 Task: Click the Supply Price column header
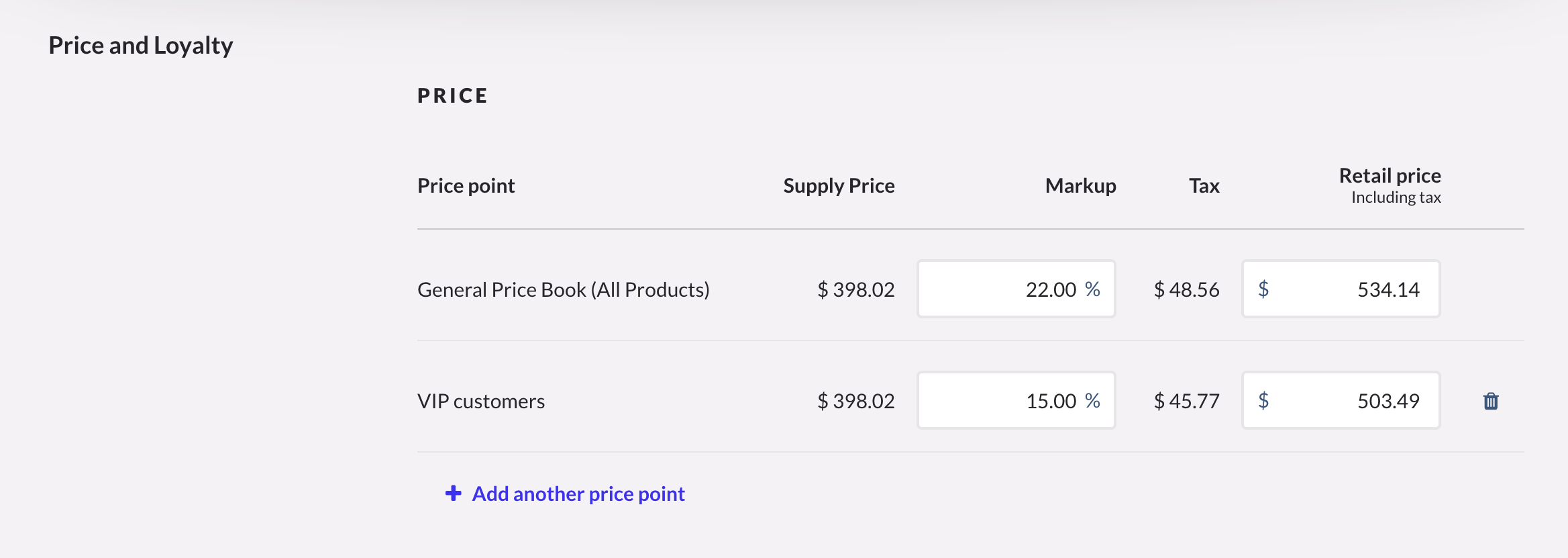pos(839,185)
